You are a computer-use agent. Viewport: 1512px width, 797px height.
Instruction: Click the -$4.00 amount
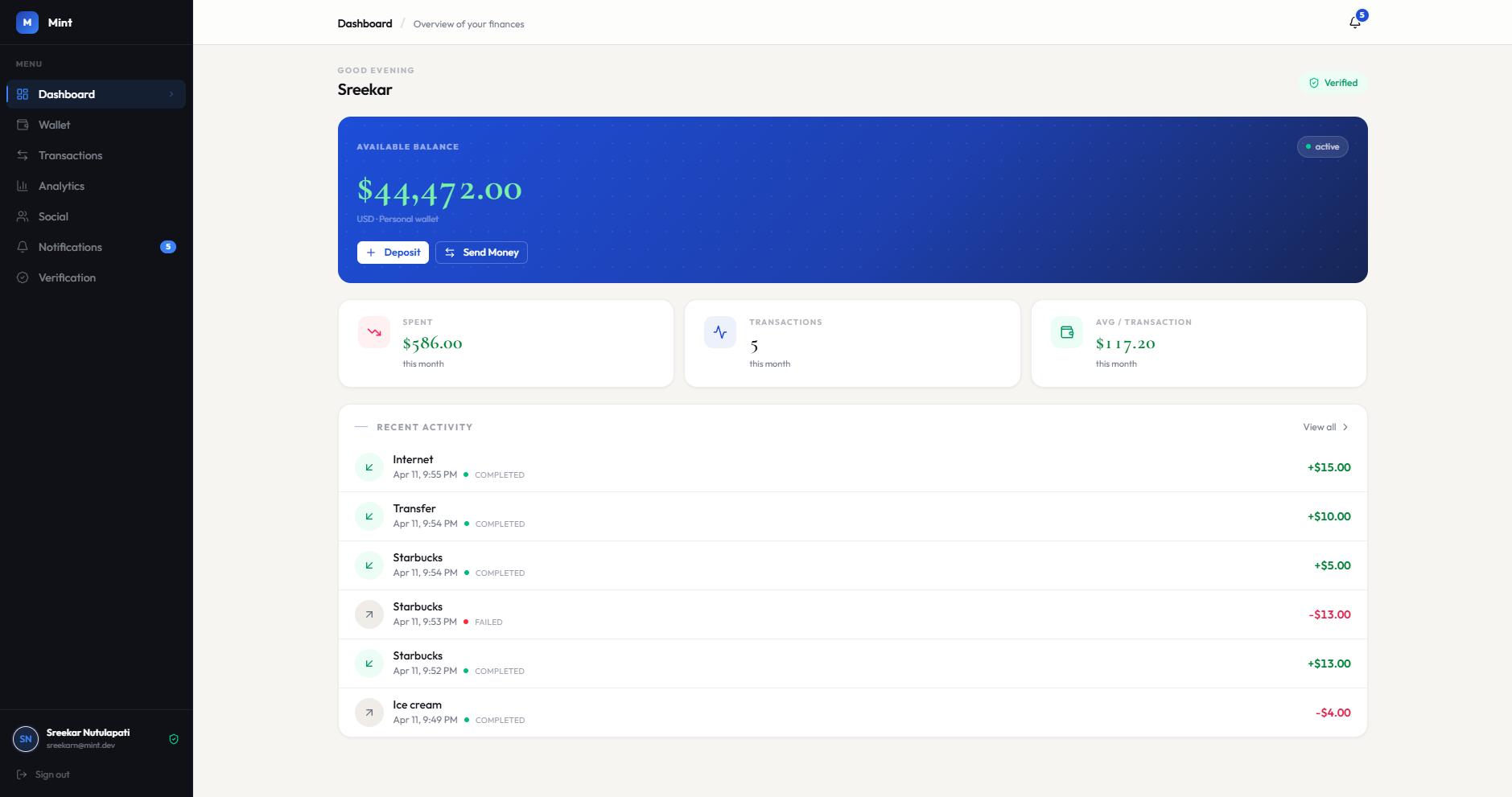[1333, 713]
